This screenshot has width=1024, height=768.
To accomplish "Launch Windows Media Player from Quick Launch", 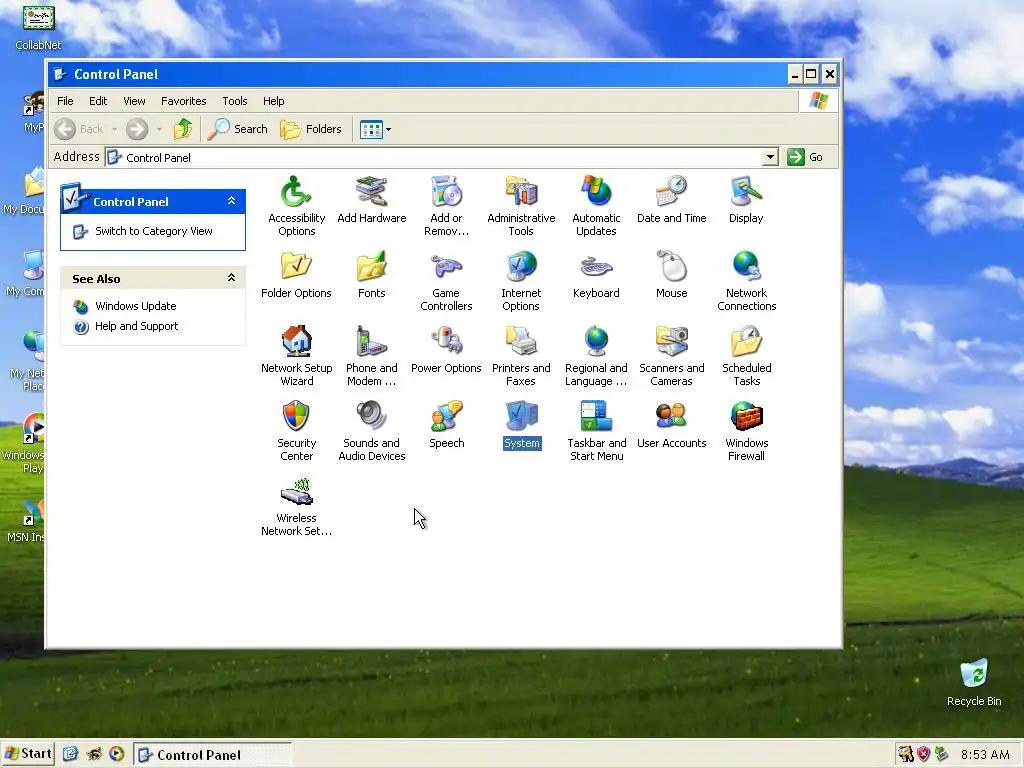I will point(116,754).
